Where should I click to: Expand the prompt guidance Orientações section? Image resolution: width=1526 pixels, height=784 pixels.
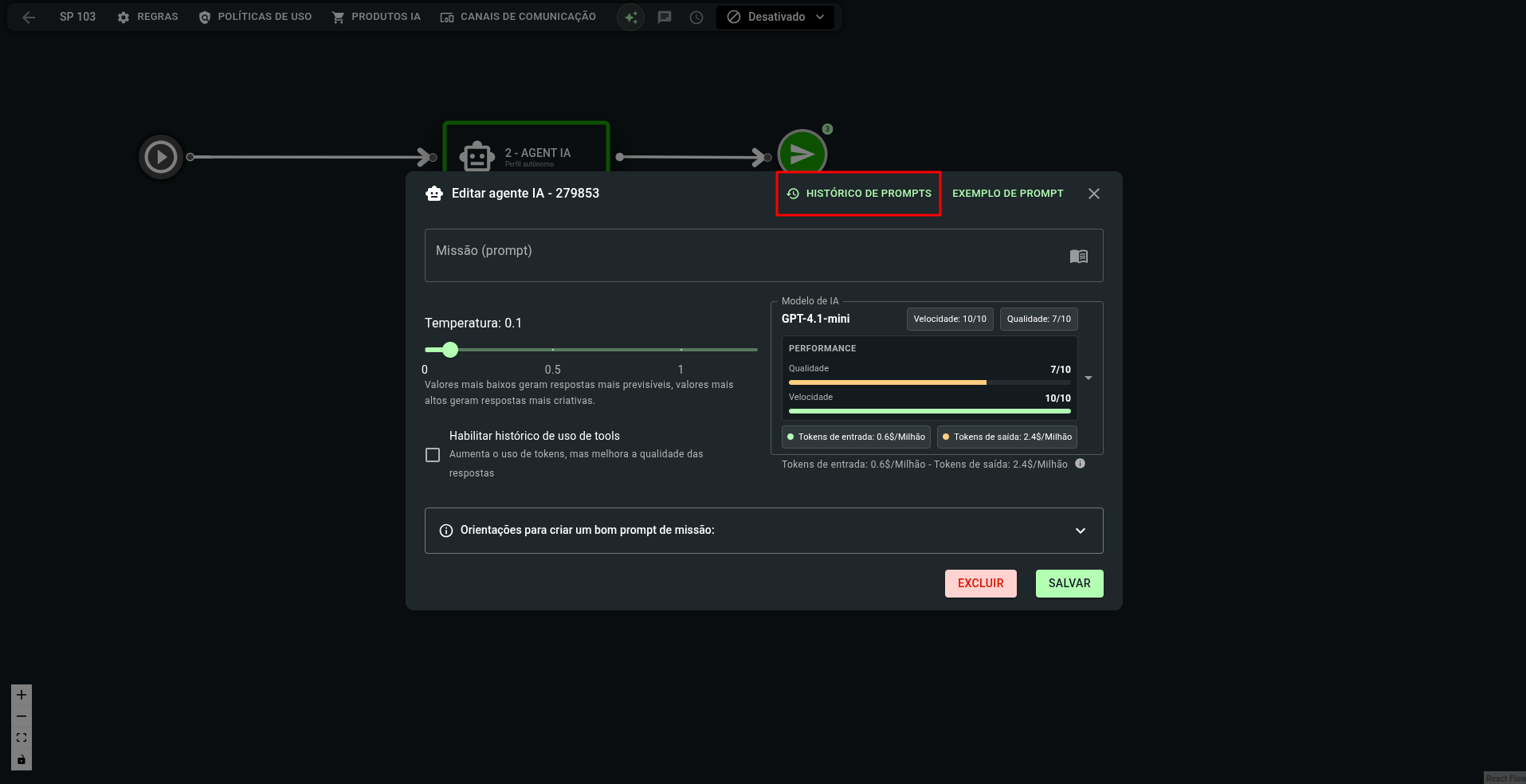pos(763,531)
